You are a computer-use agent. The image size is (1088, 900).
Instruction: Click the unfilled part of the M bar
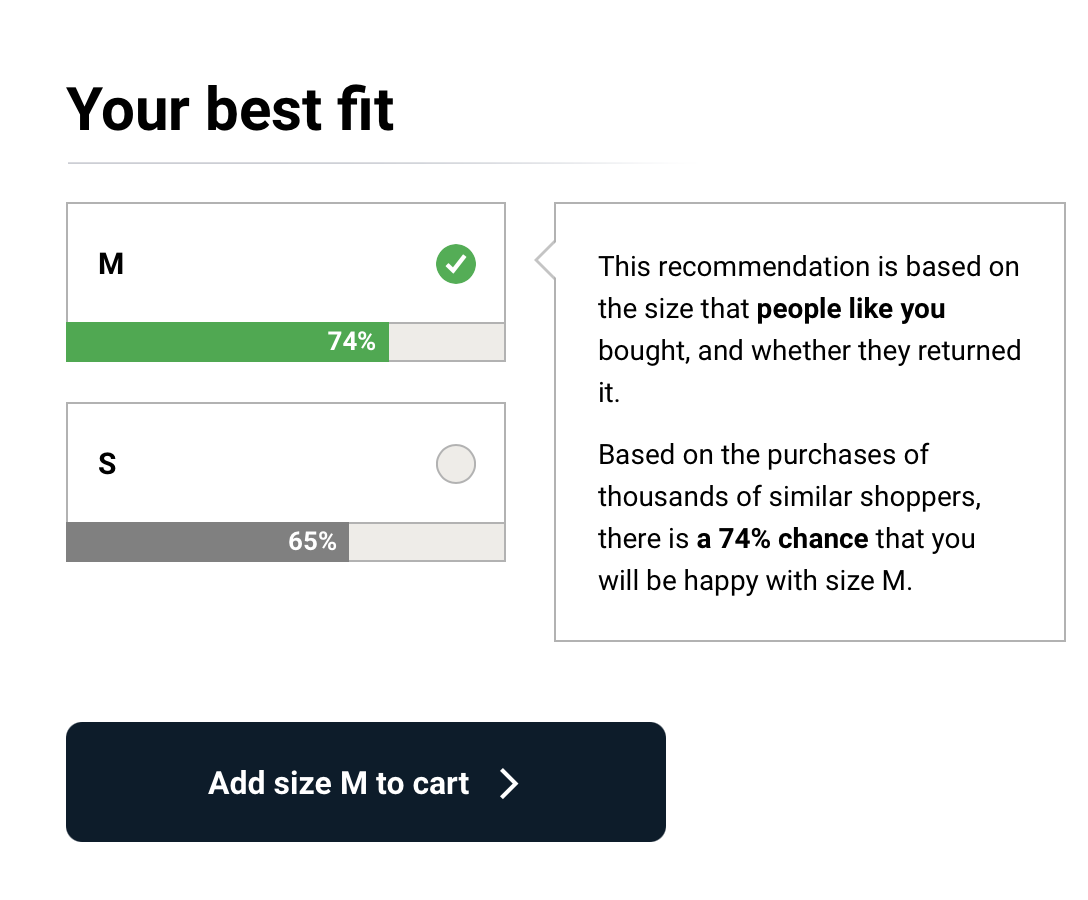pos(446,342)
